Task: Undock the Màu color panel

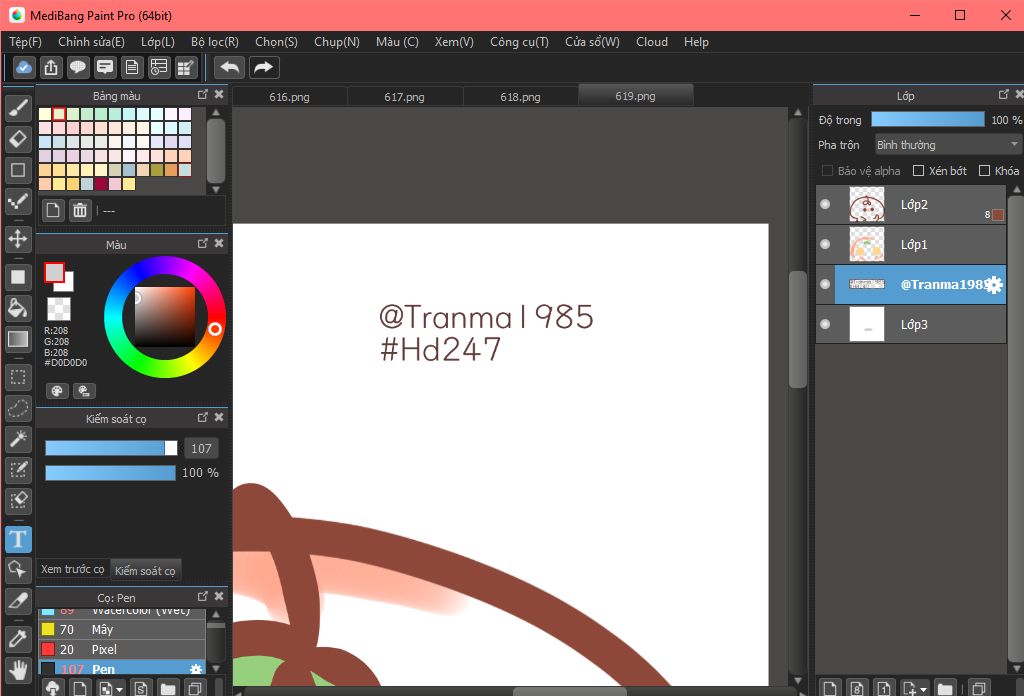Action: pyautogui.click(x=202, y=244)
